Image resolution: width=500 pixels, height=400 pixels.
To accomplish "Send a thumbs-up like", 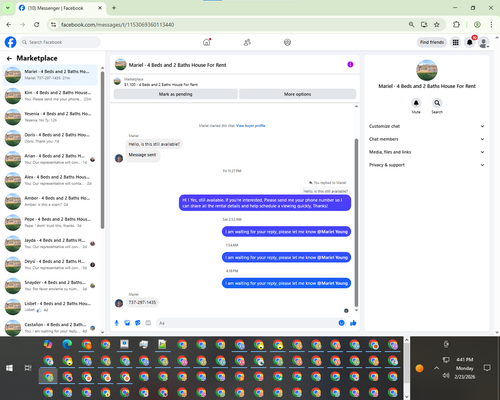I will [353, 323].
